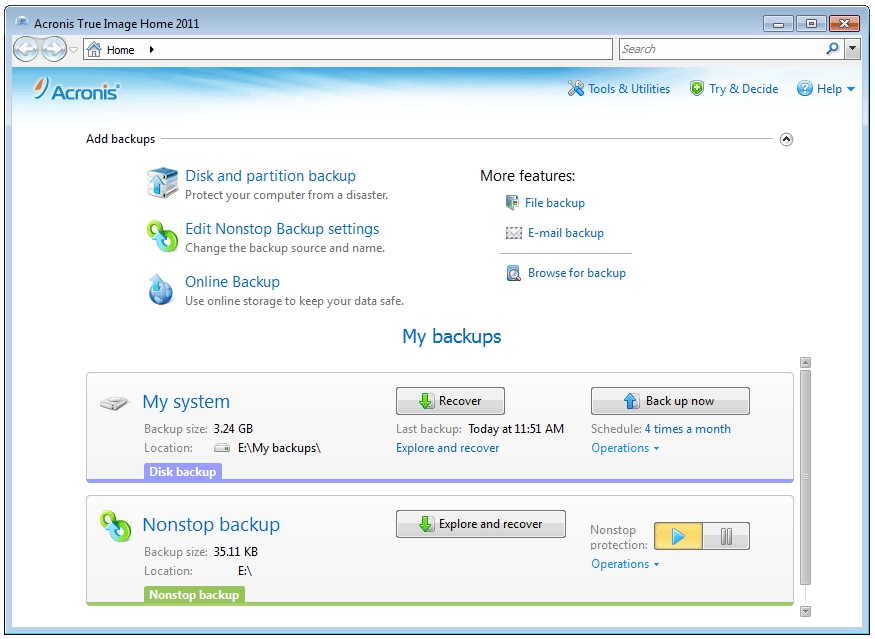Click the backups list scrollbar up arrow
This screenshot has height=639, width=875.
point(805,363)
